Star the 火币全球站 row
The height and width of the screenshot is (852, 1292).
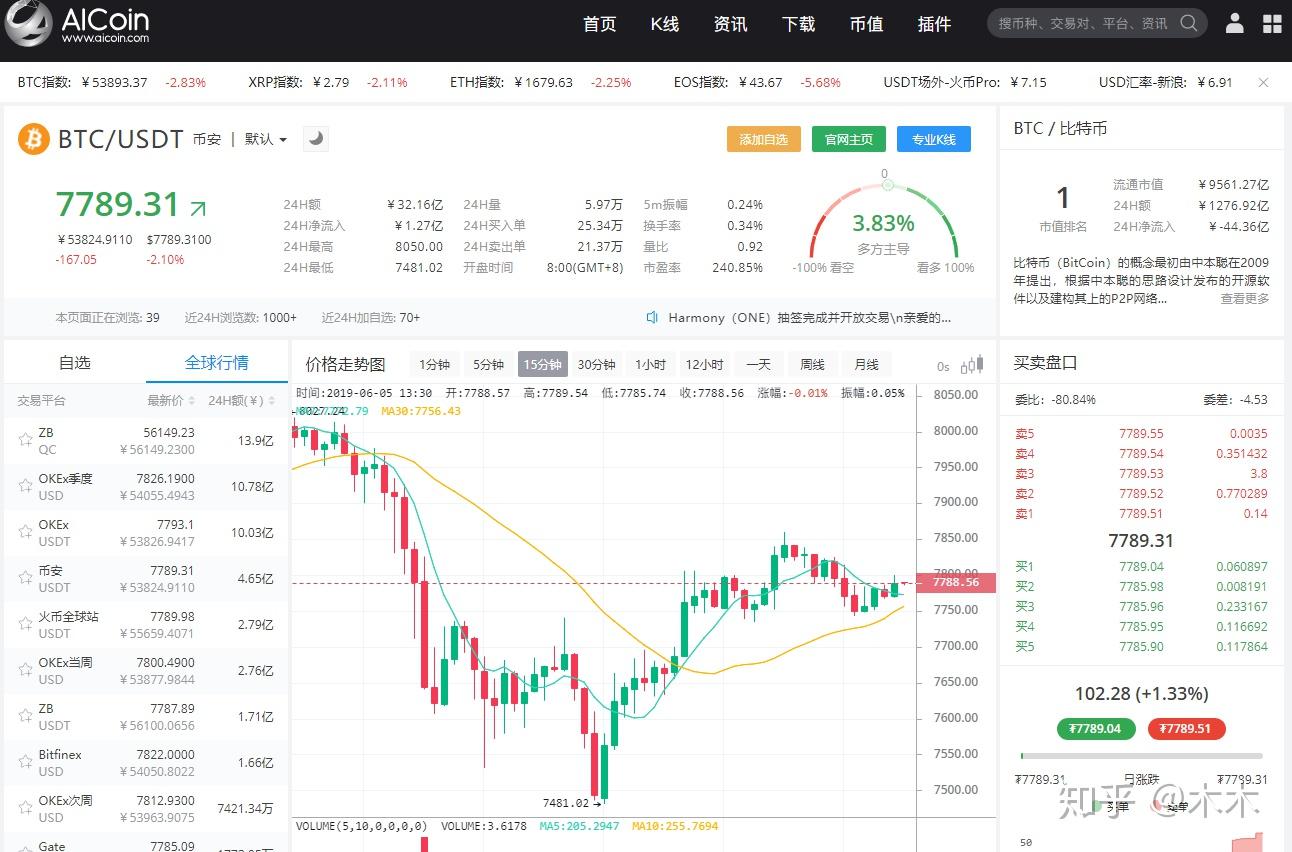coord(26,624)
